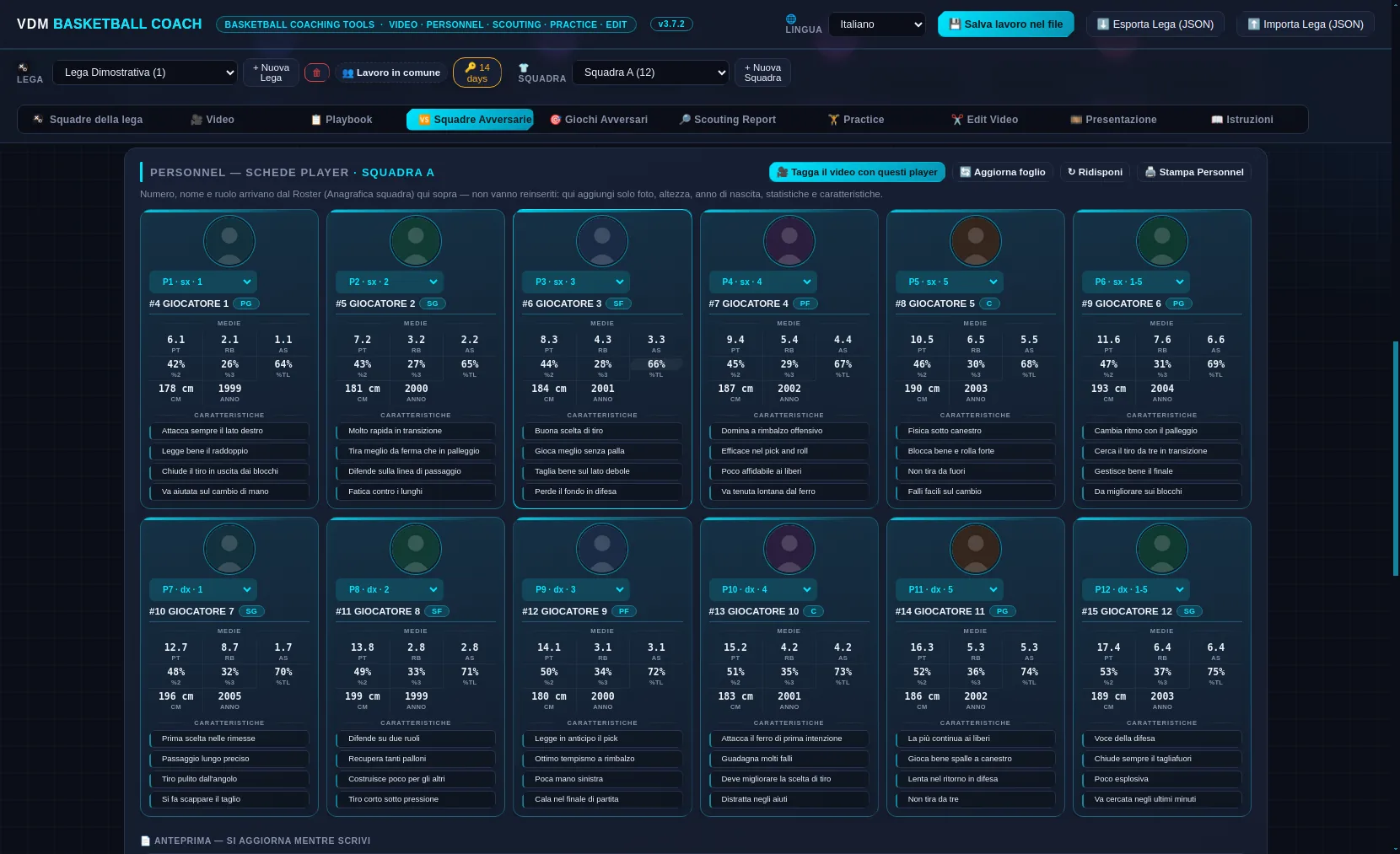Click Giocatore 1 avatar photo placeholder
1400x854 pixels.
click(x=229, y=241)
